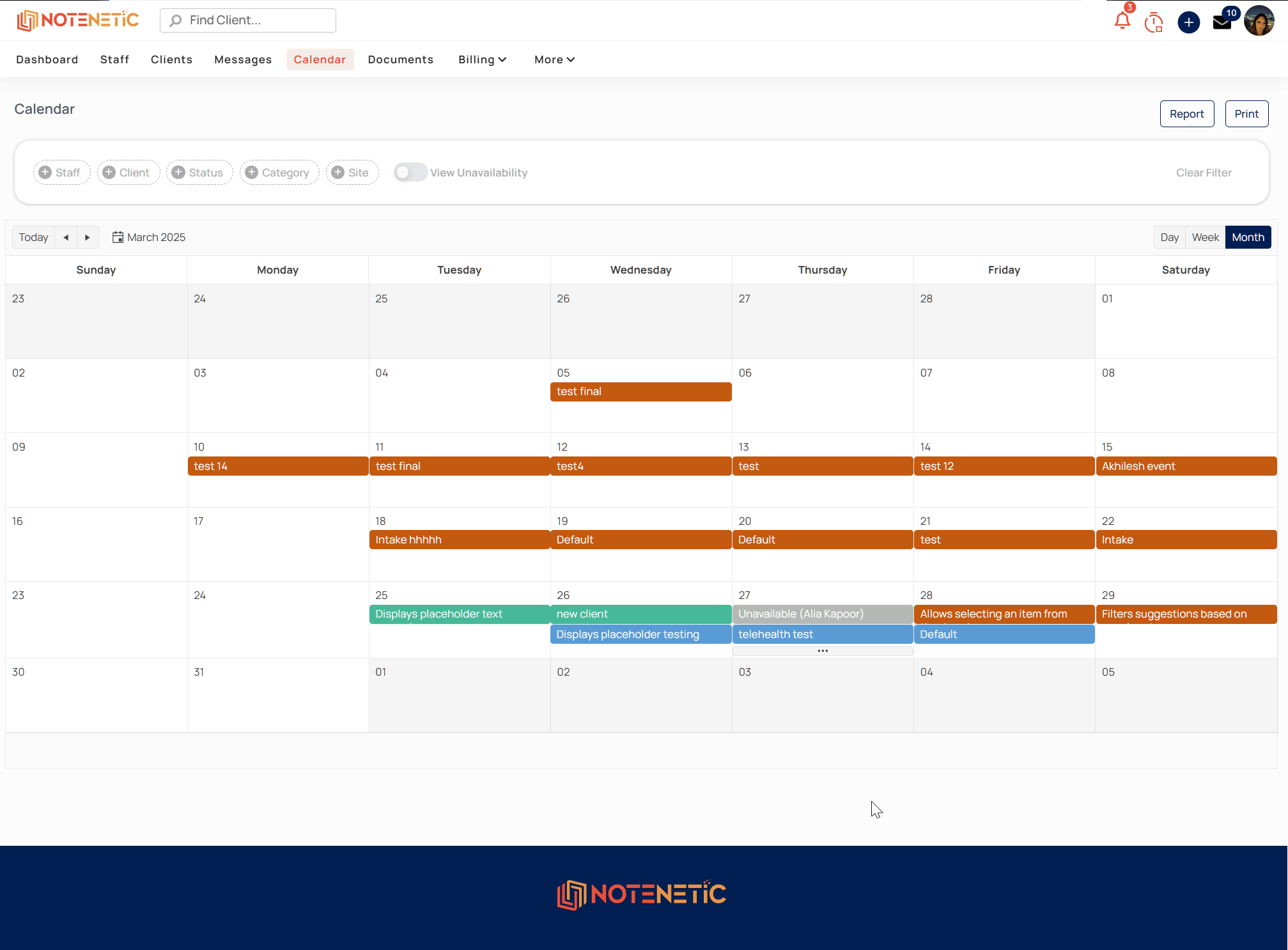This screenshot has height=950, width=1288.
Task: Click the Report button
Action: [1187, 114]
